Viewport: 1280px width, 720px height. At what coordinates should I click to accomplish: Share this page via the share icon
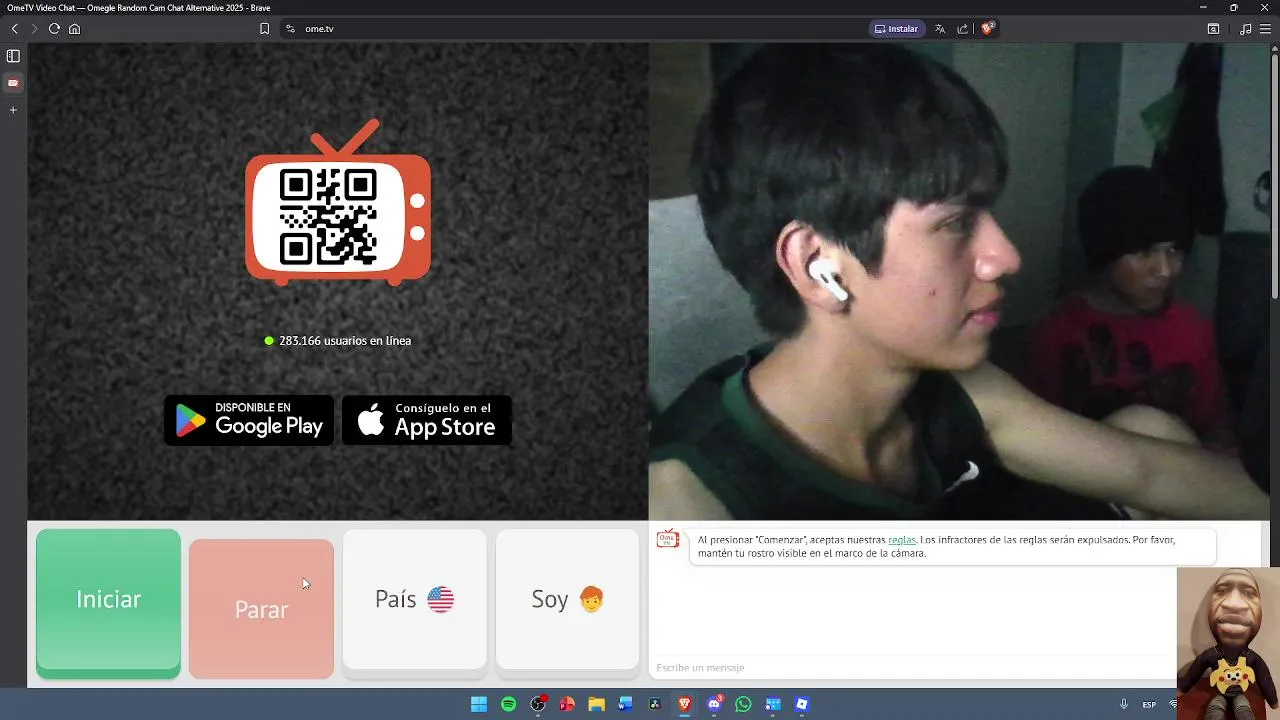coord(963,29)
